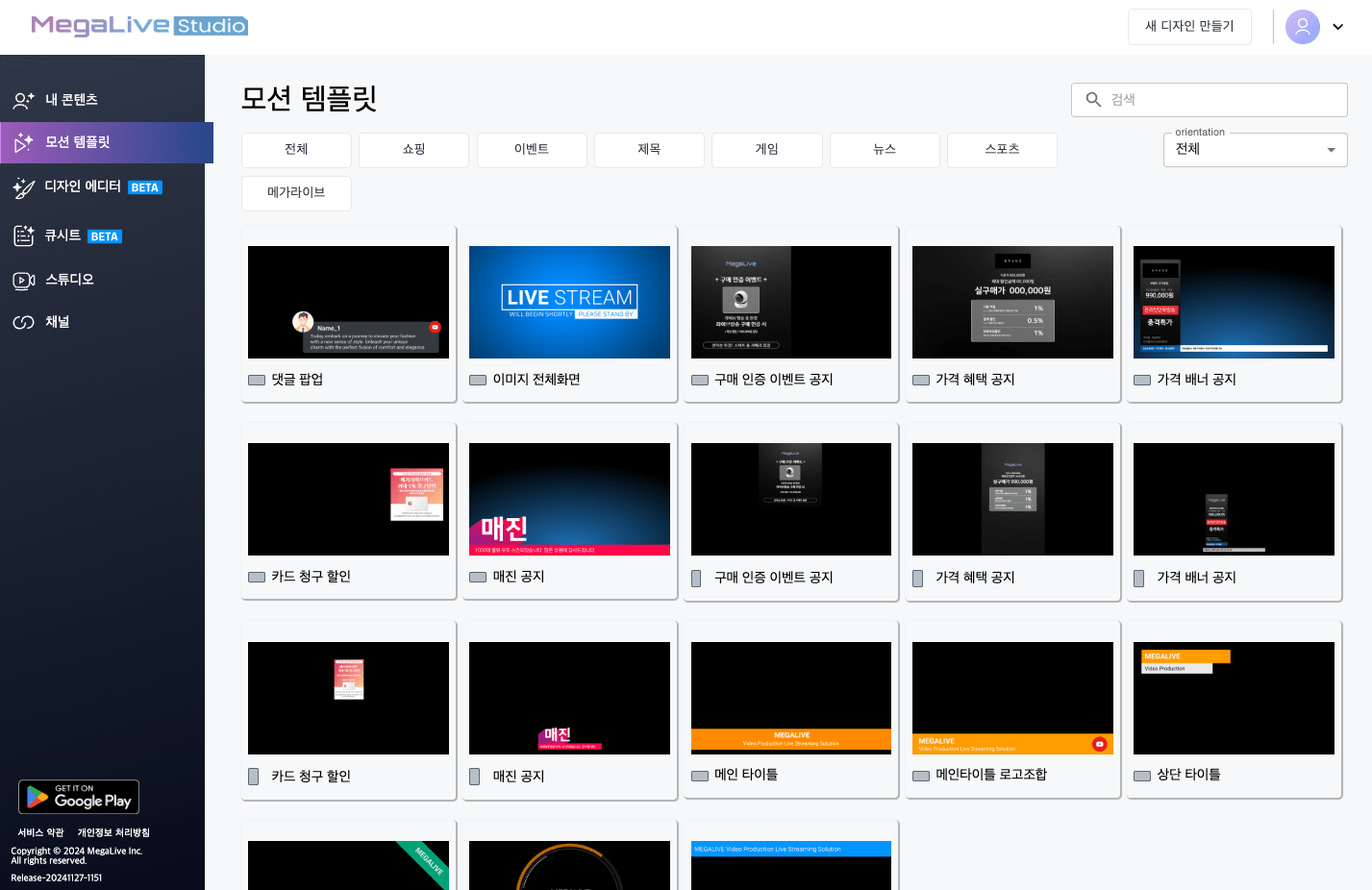Screen dimensions: 1372x890
Task: Click the orientation dropdown arrow
Action: click(x=1331, y=150)
